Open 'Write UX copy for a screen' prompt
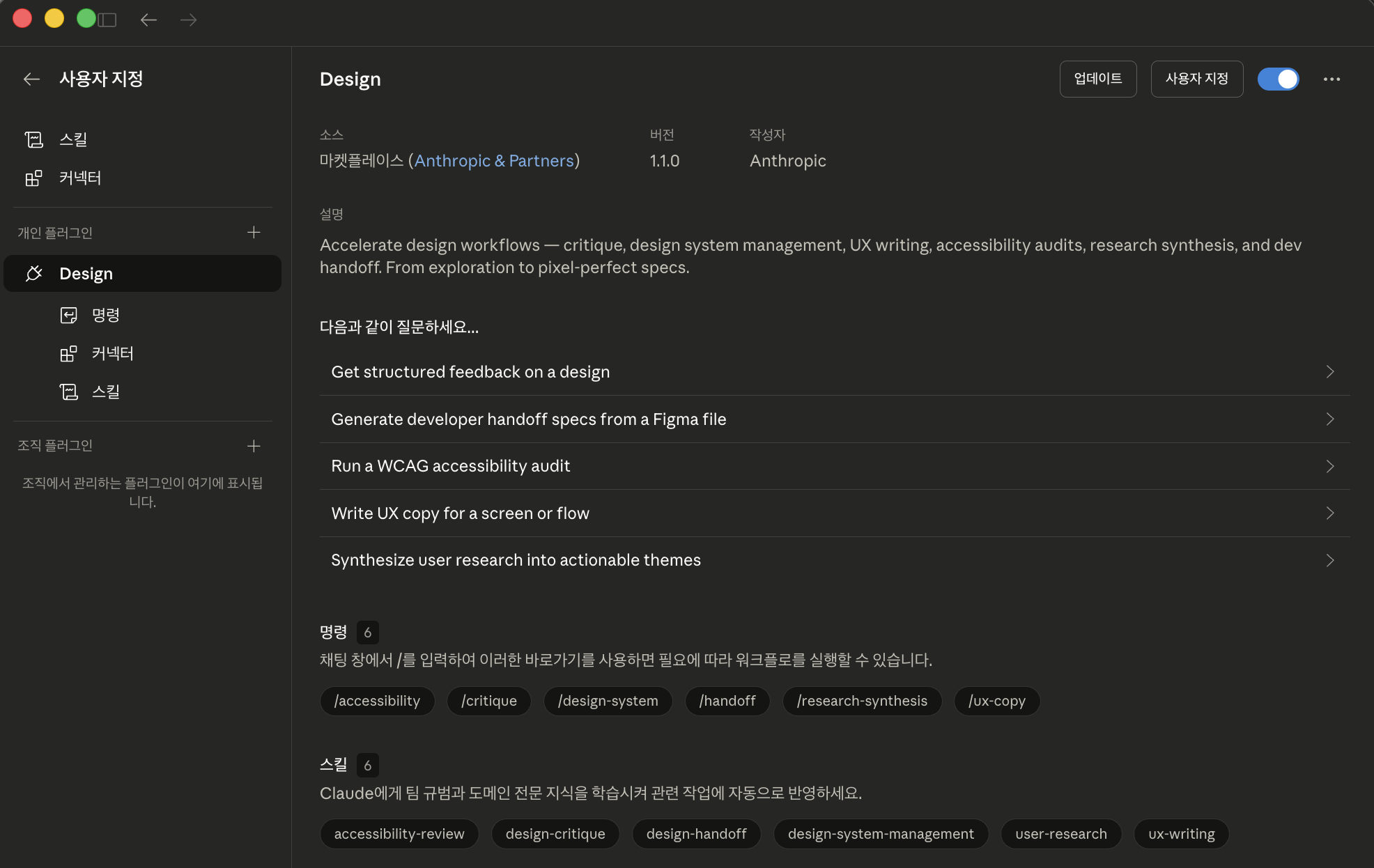This screenshot has width=1374, height=868. tap(460, 513)
